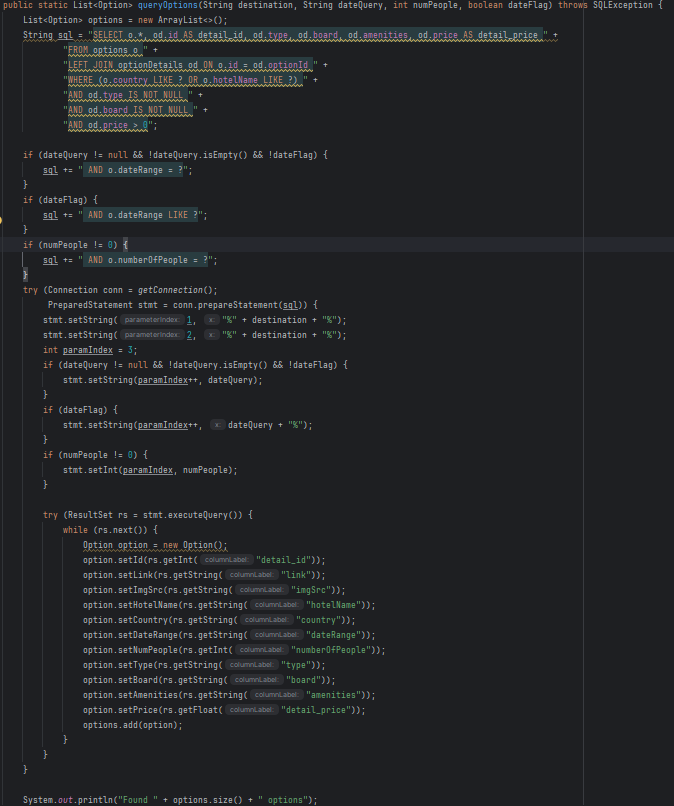The height and width of the screenshot is (806, 674).
Task: Click the queryOptions method name in signature
Action: (159, 5)
